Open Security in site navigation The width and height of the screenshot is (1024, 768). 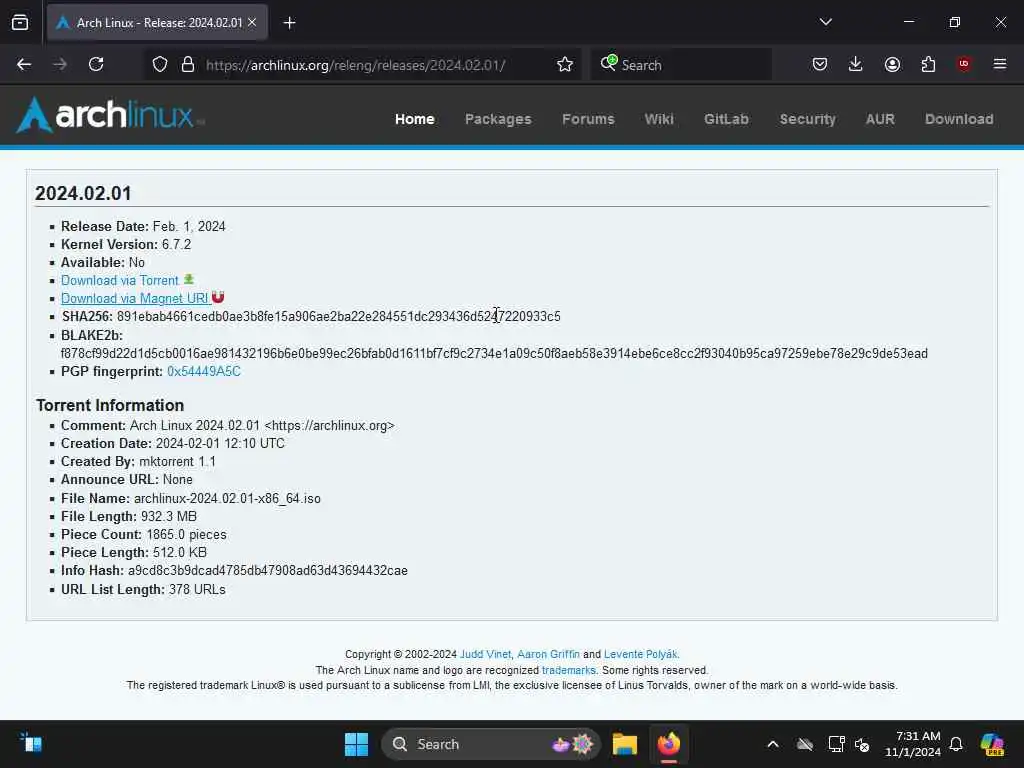point(808,119)
